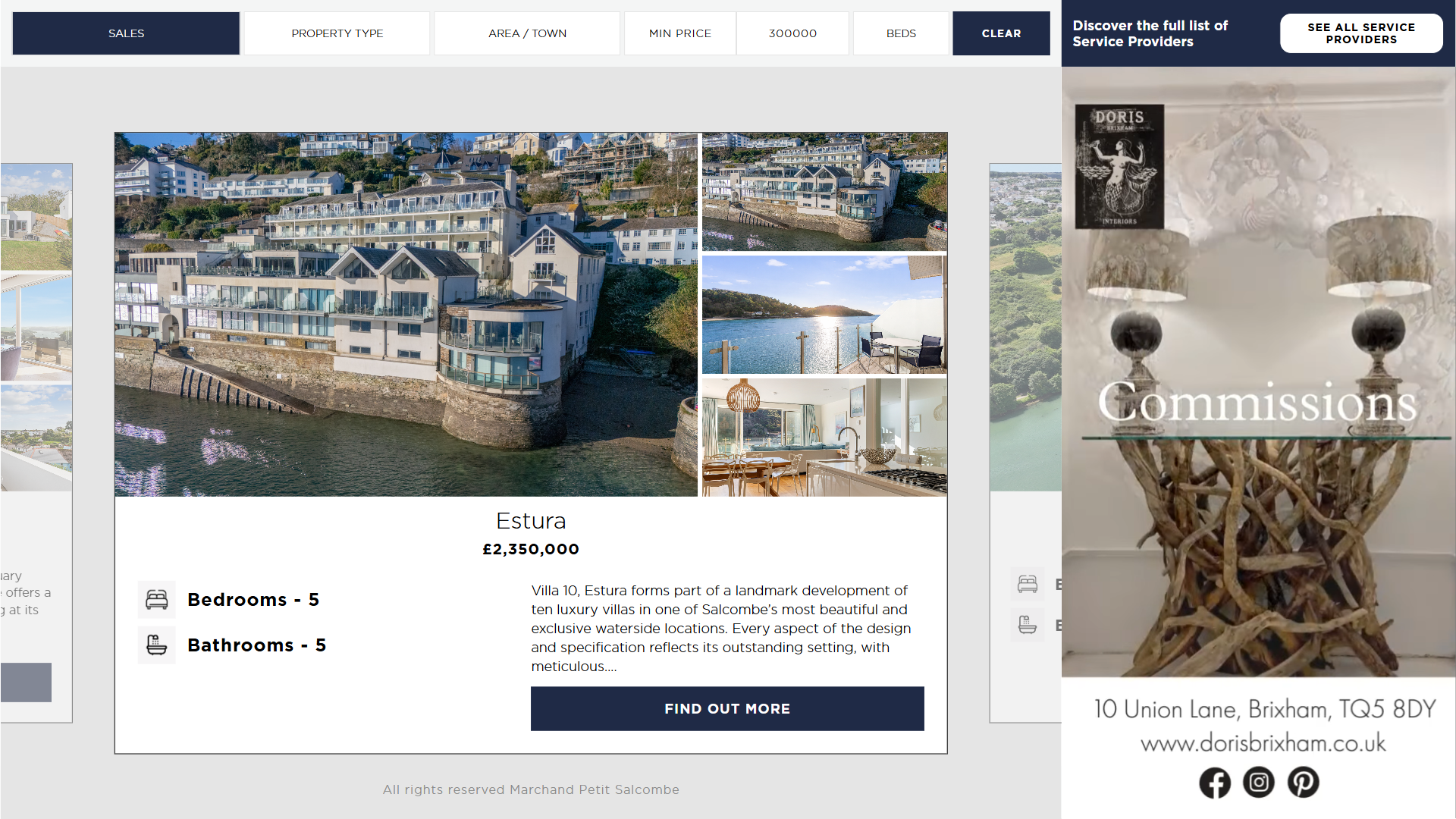This screenshot has height=819, width=1456.
Task: Expand the Property Type dropdown
Action: (337, 33)
